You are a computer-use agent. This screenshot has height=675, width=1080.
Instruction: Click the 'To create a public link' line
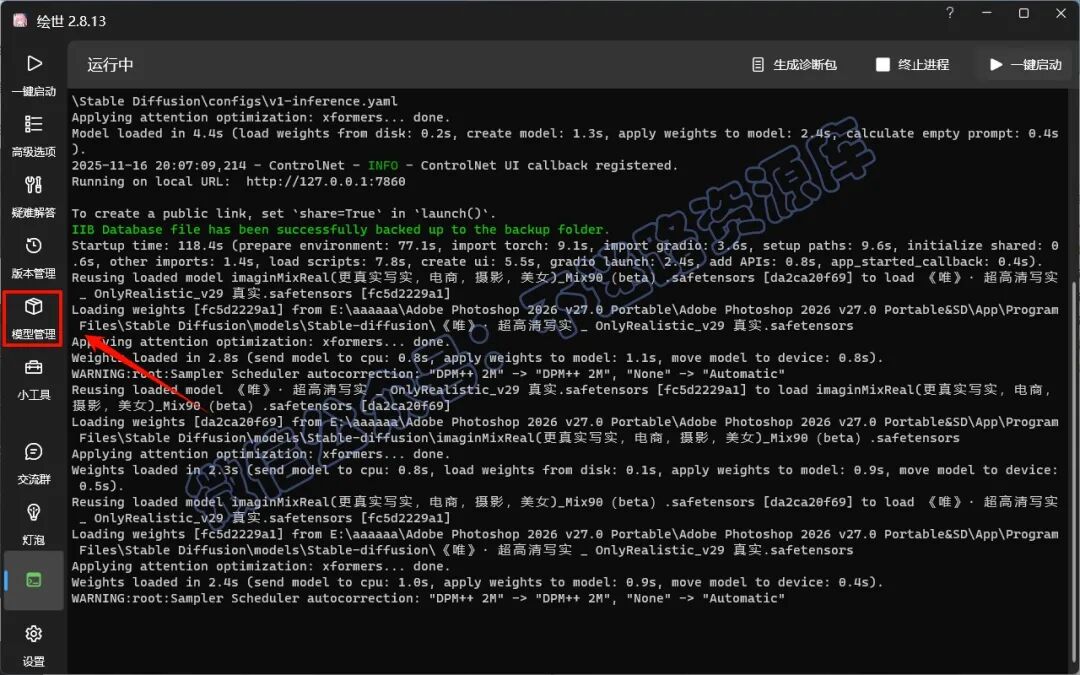(x=284, y=214)
